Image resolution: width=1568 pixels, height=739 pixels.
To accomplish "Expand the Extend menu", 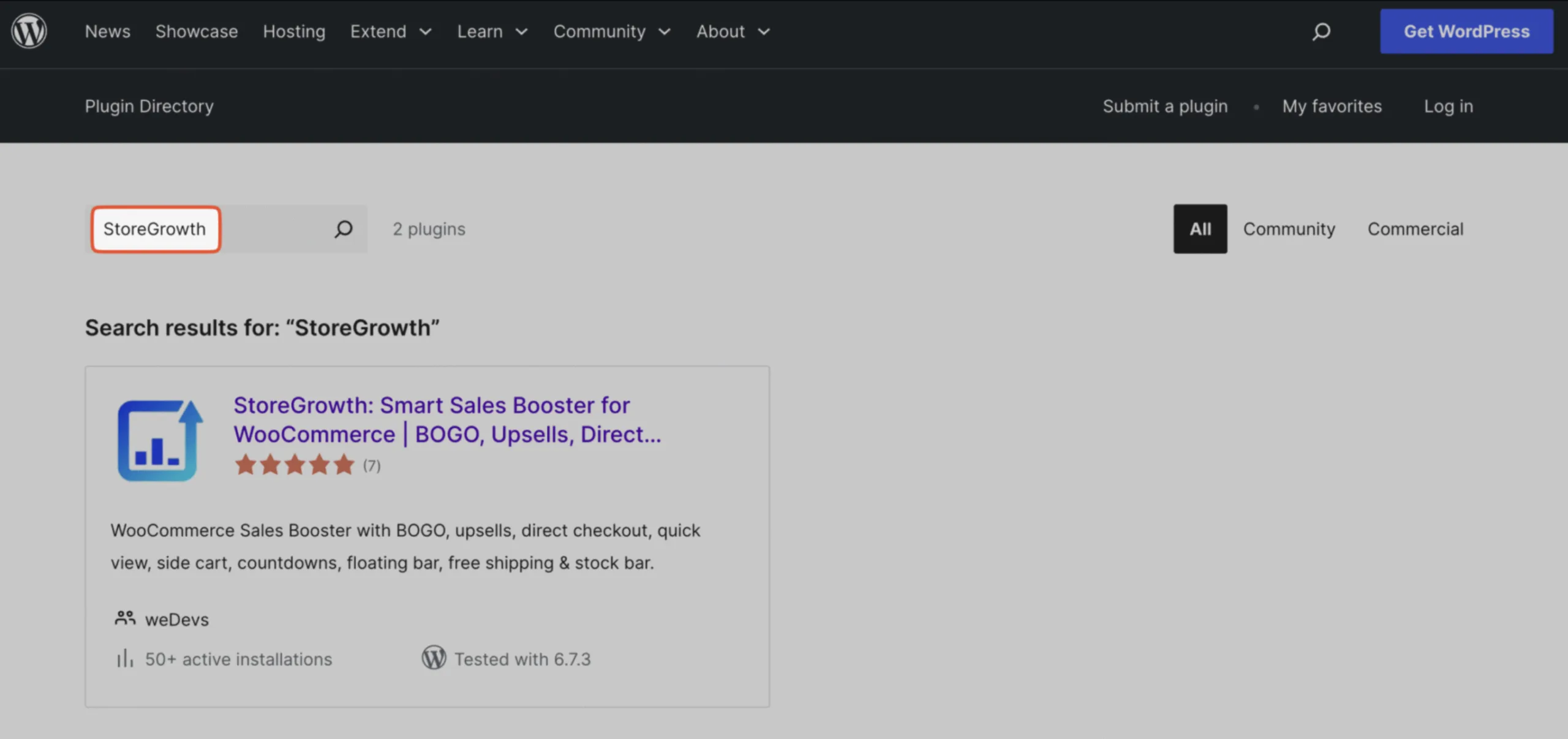I will (391, 31).
